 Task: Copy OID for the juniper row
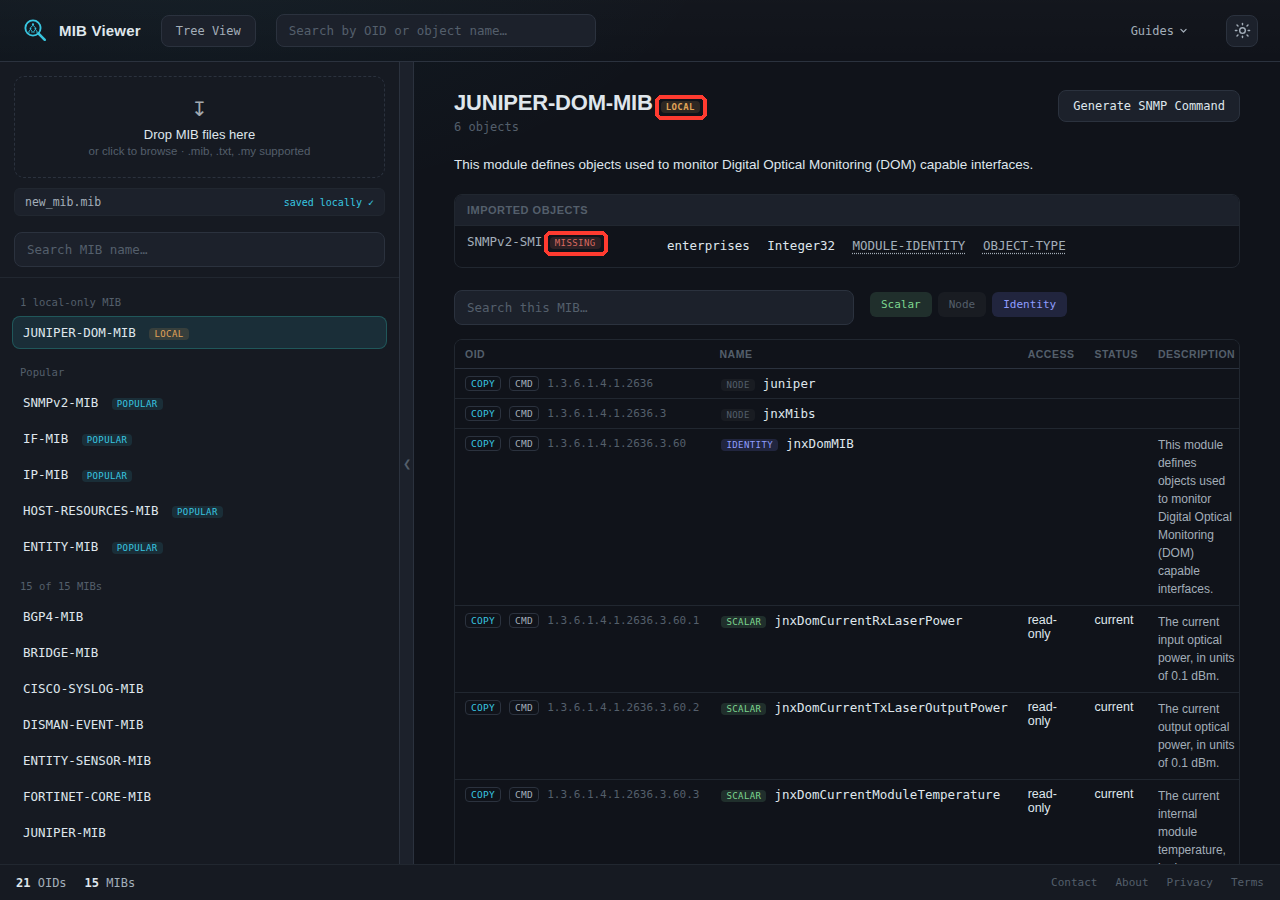point(483,384)
